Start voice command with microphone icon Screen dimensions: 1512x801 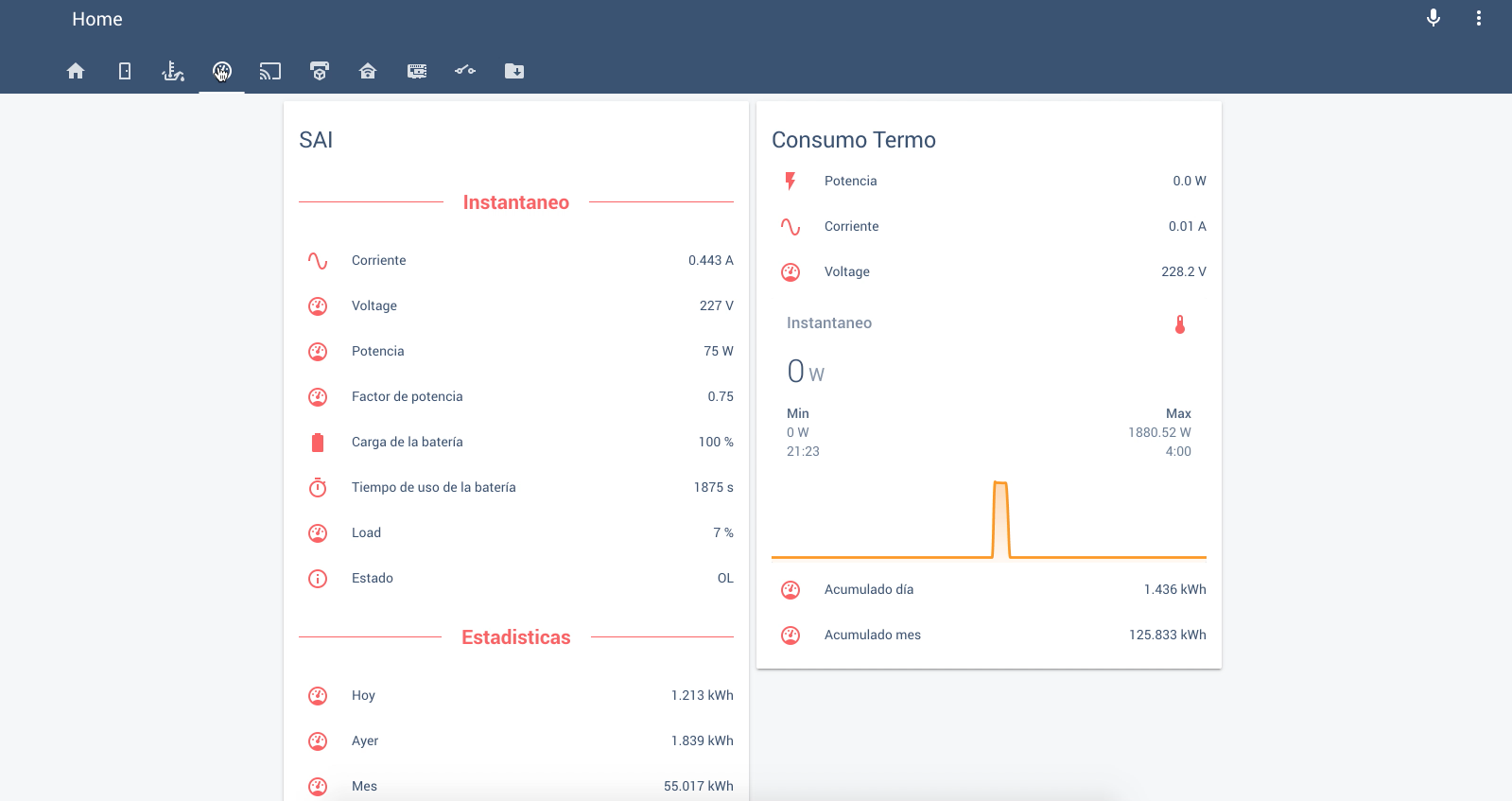click(1434, 19)
